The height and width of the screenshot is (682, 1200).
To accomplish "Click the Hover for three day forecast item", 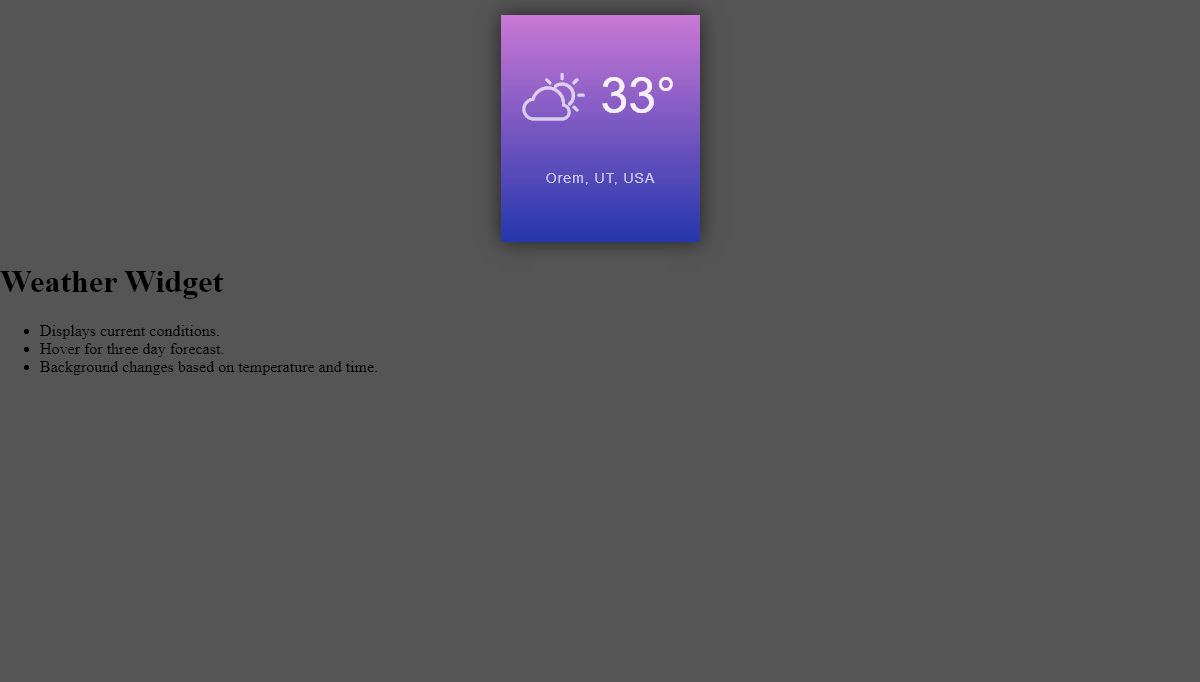I will 131,349.
